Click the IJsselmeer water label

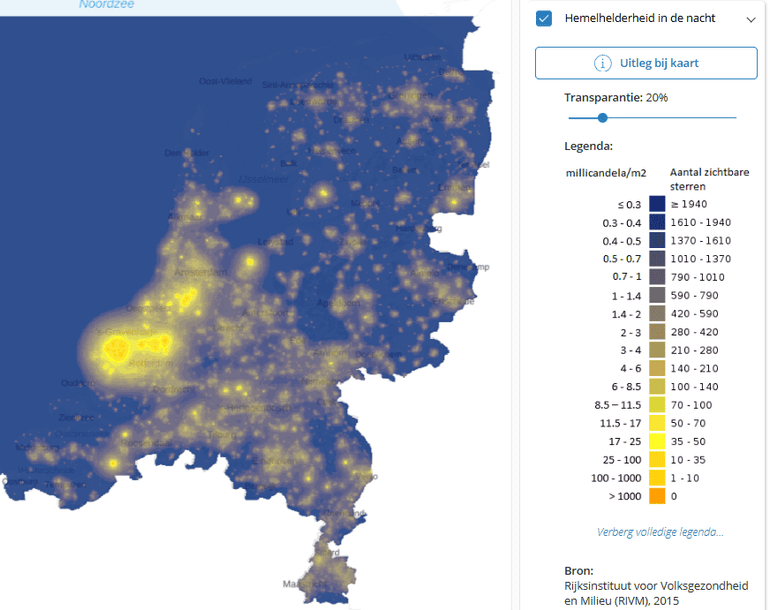[x=264, y=179]
